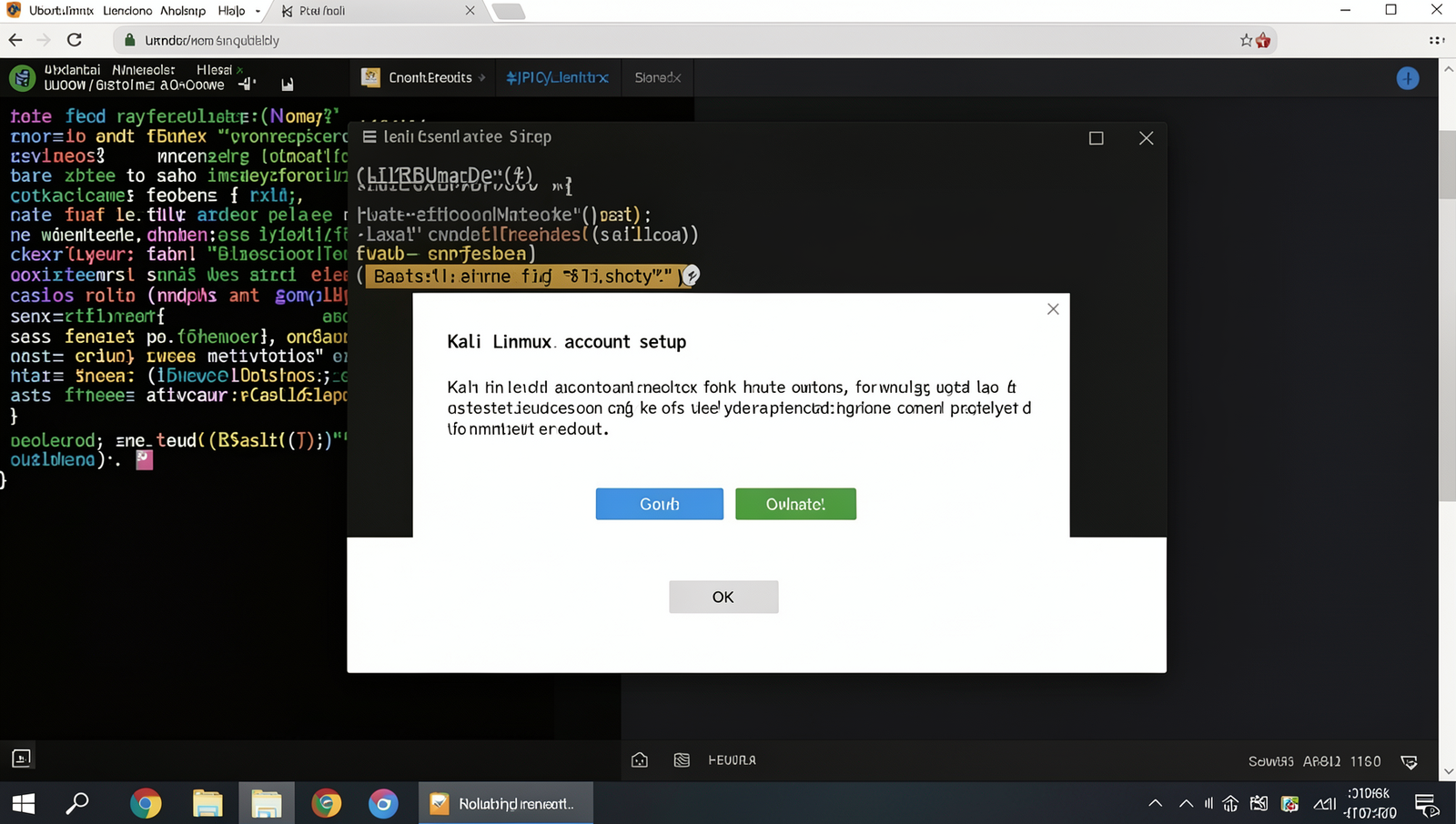The height and width of the screenshot is (824, 1456).
Task: Click the shield icon in the status bar right
Action: point(1410,761)
